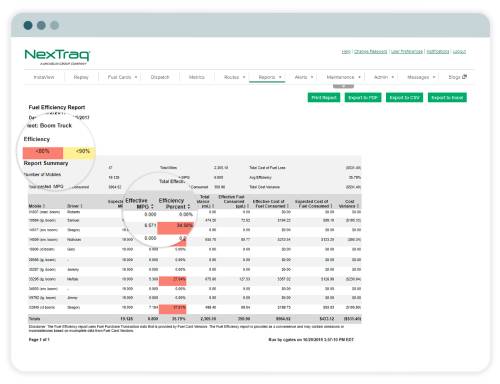This screenshot has height=384, width=500.
Task: Sort by Effective MPG column arrows
Action: (152, 207)
